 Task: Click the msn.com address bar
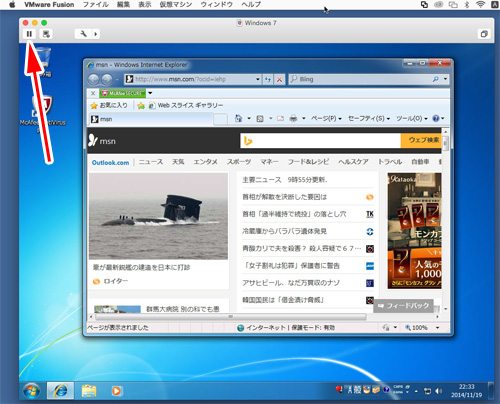coord(189,79)
